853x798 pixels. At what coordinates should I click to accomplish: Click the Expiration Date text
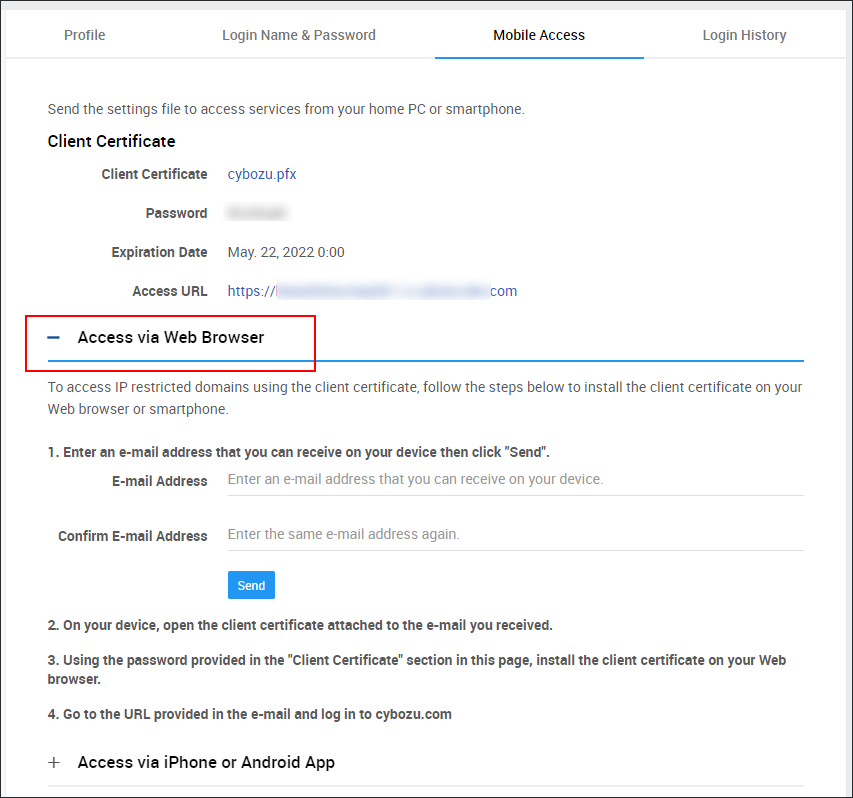(286, 252)
